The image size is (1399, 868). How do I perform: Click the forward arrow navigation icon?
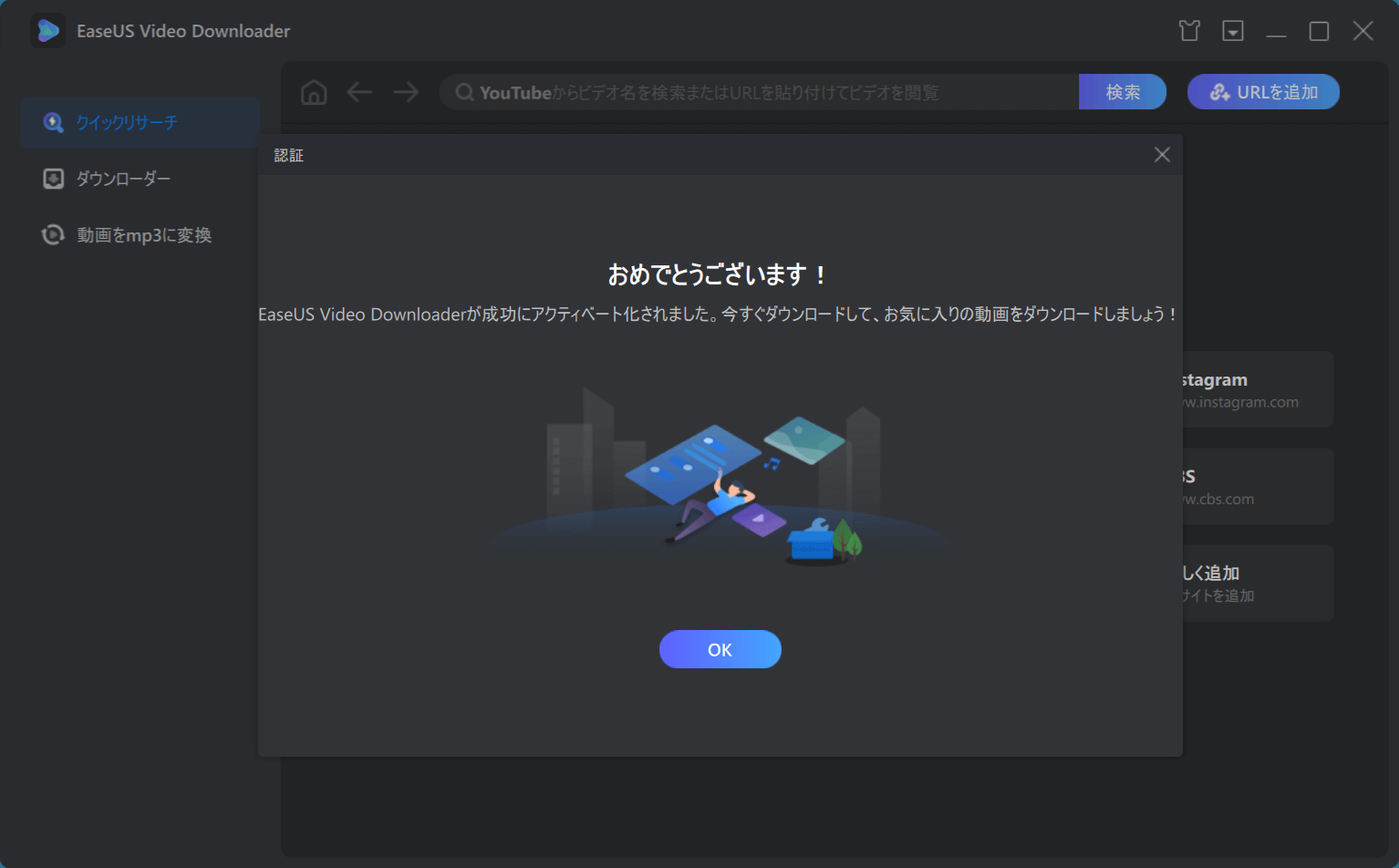(406, 92)
